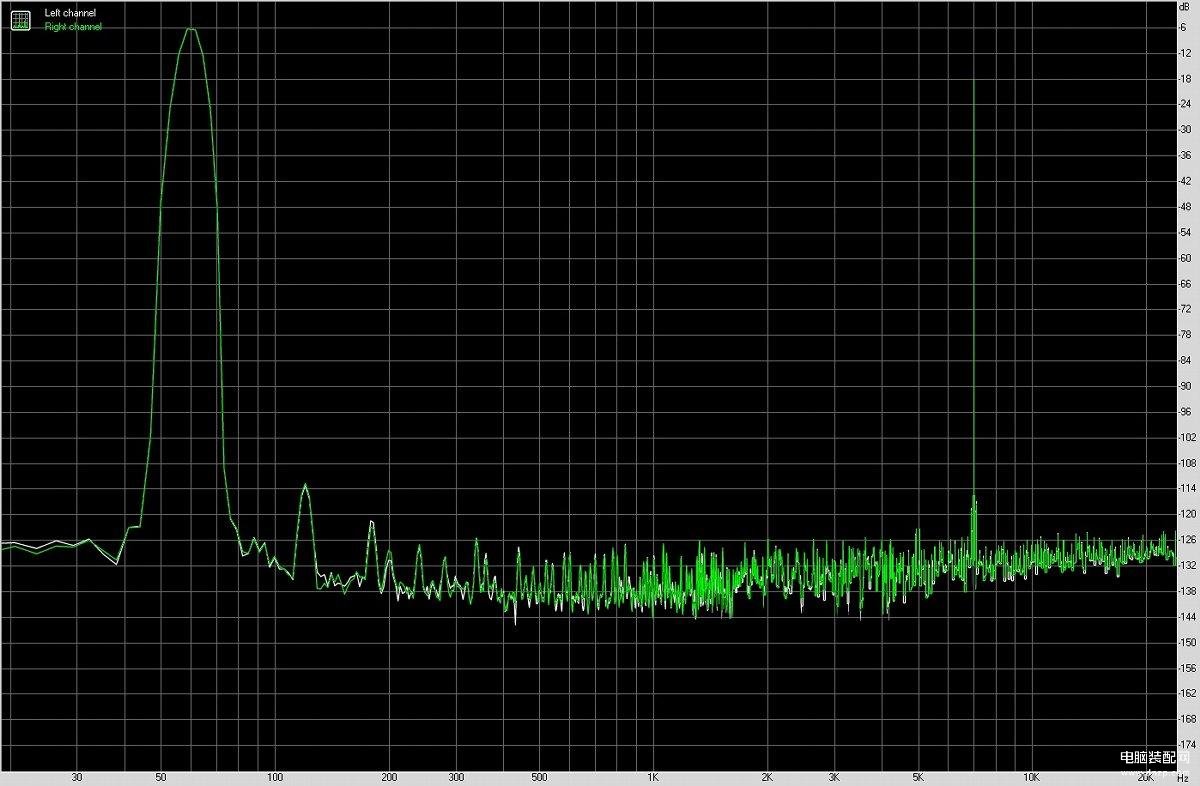Click the "-24" dB axis value
This screenshot has width=1200, height=786.
pyautogui.click(x=1185, y=104)
